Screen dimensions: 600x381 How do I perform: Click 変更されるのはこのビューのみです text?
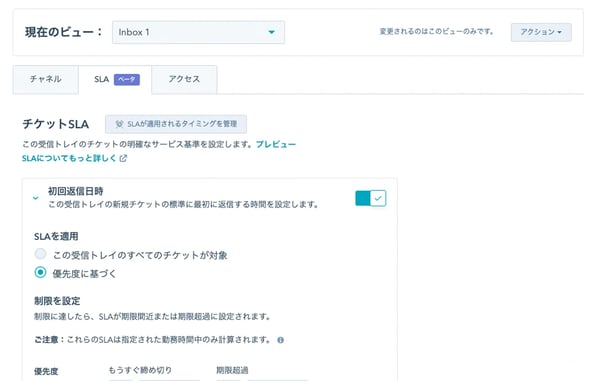click(x=437, y=31)
